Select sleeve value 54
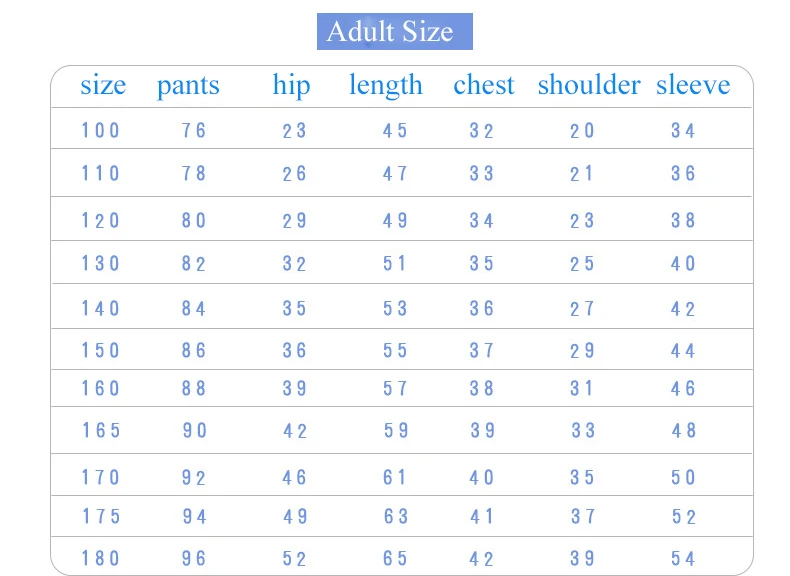 point(683,558)
